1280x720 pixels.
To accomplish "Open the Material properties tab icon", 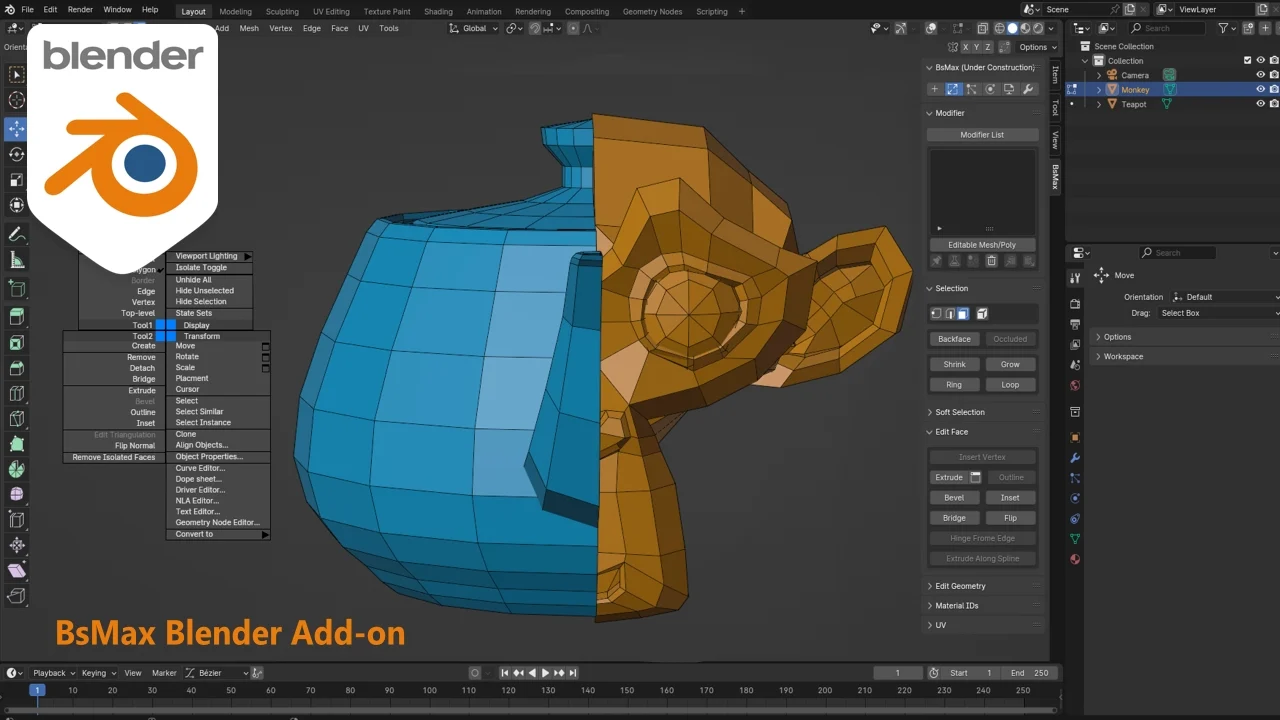I will (x=1075, y=559).
